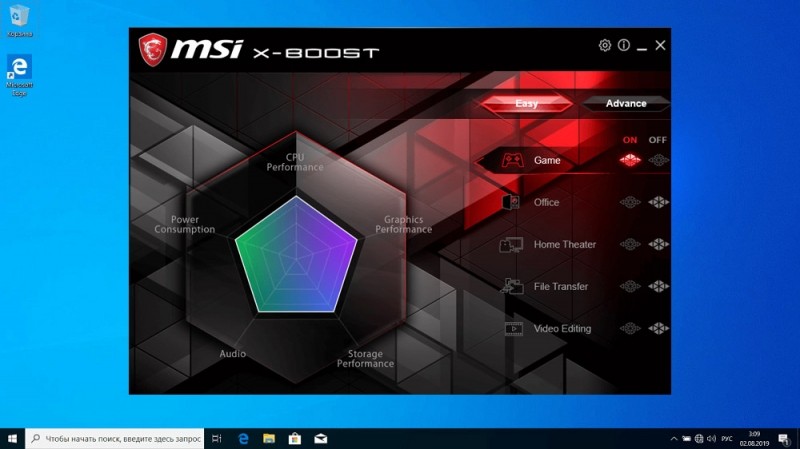This screenshot has height=449, width=800.
Task: Click the MSI dragon shield logo
Action: pyautogui.click(x=153, y=50)
